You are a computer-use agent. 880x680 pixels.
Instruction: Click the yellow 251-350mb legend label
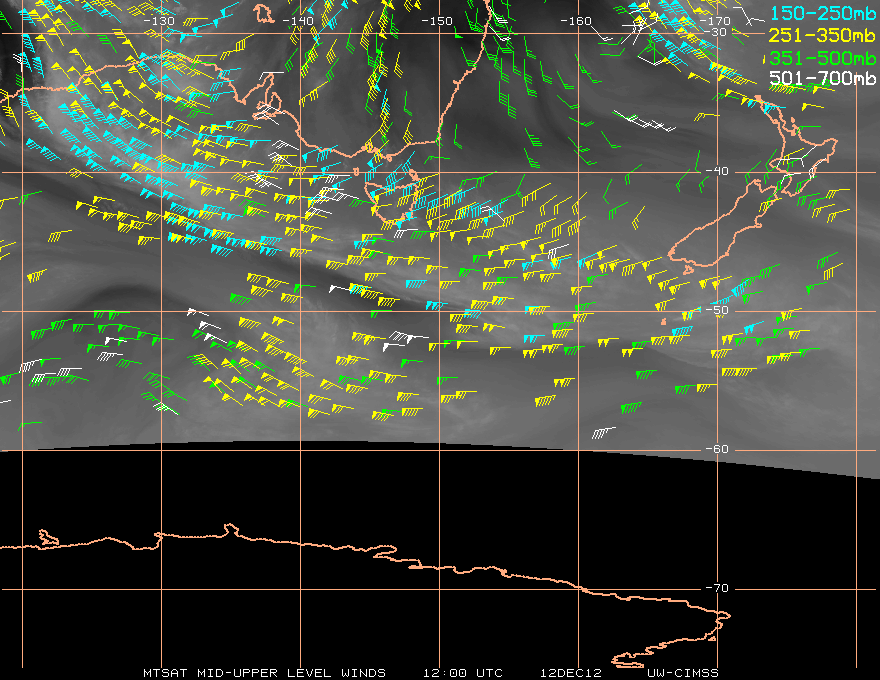pyautogui.click(x=822, y=35)
